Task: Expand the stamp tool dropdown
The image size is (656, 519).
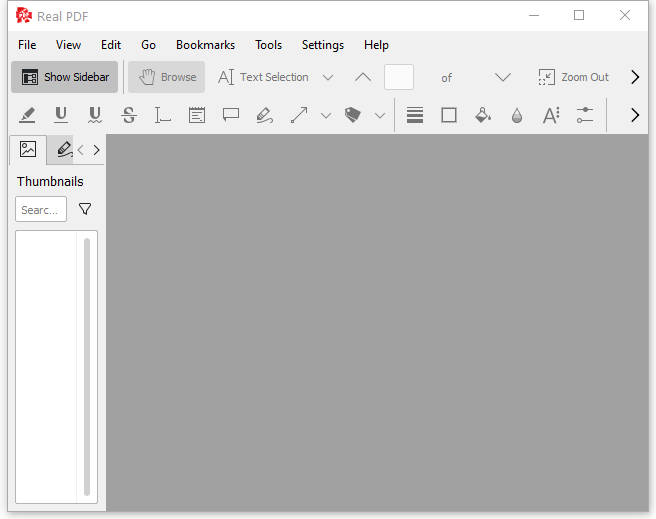Action: [380, 115]
